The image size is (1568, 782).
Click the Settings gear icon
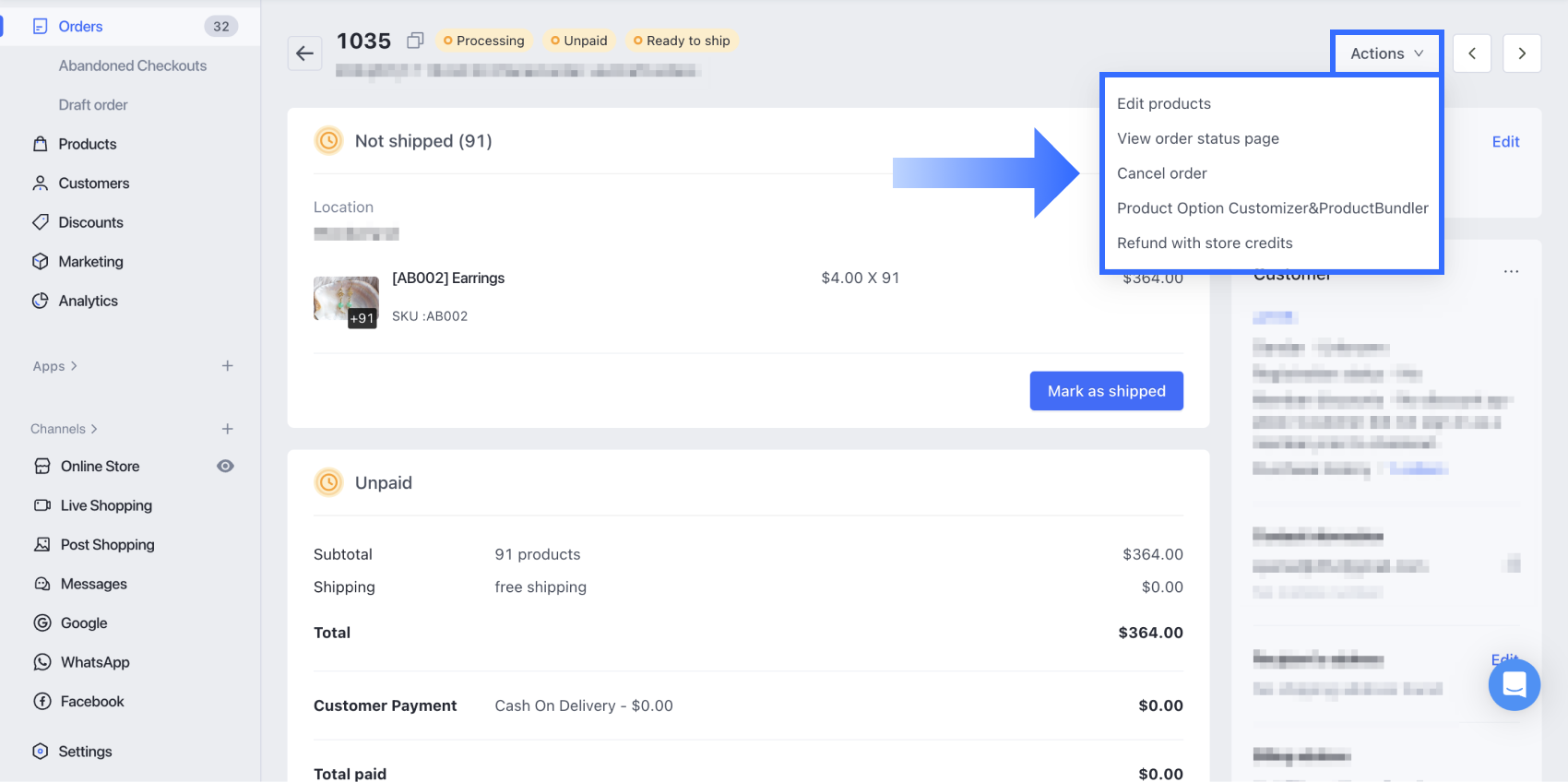tap(41, 752)
